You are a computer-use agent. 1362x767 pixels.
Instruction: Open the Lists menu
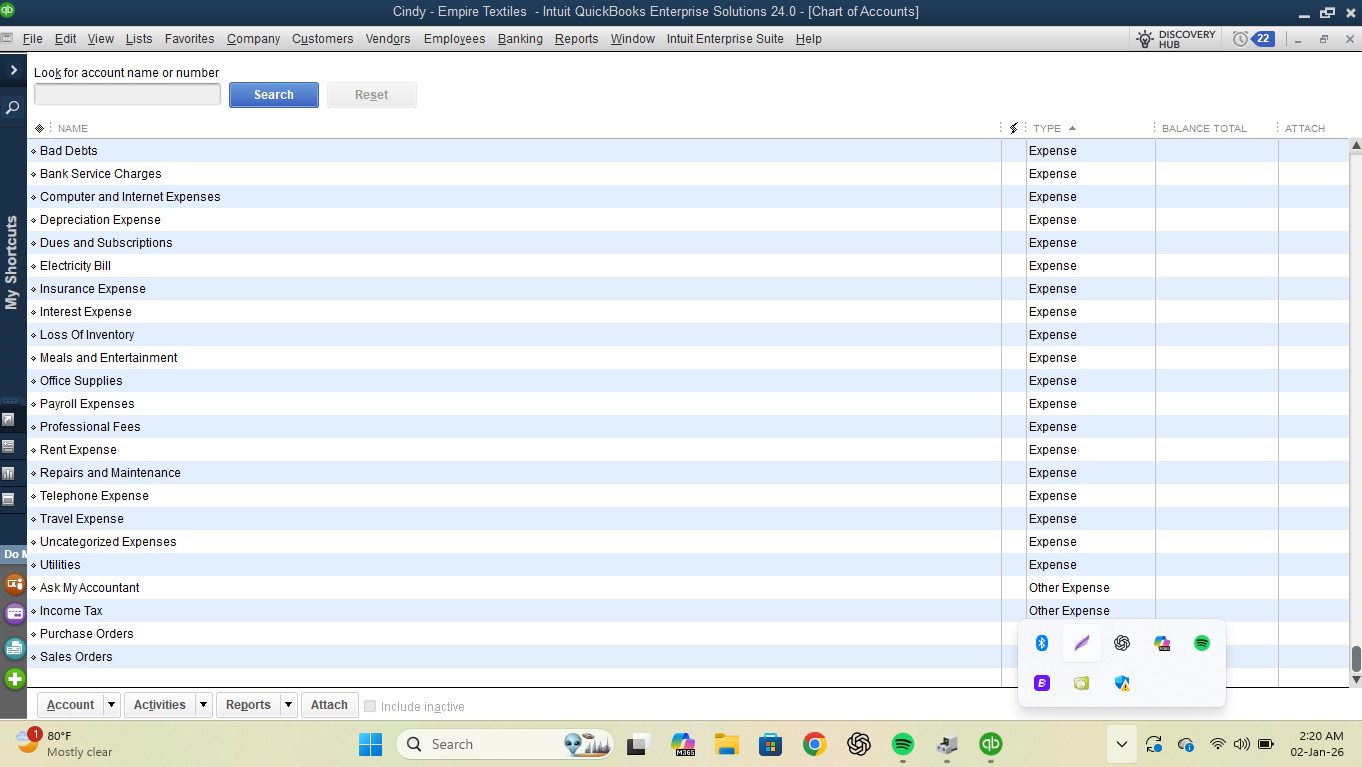139,39
